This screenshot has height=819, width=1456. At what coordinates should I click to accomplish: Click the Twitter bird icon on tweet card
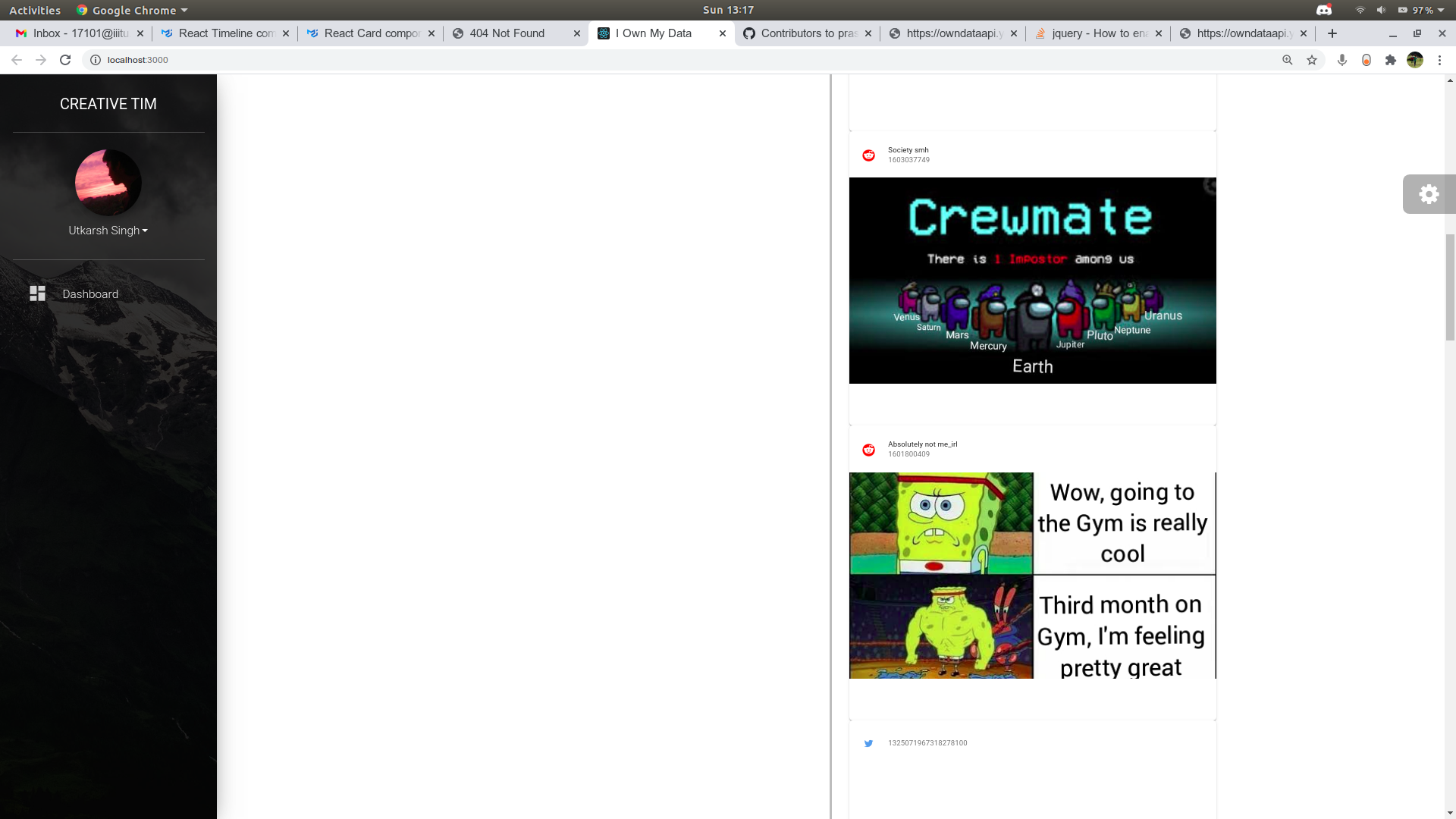tap(869, 743)
